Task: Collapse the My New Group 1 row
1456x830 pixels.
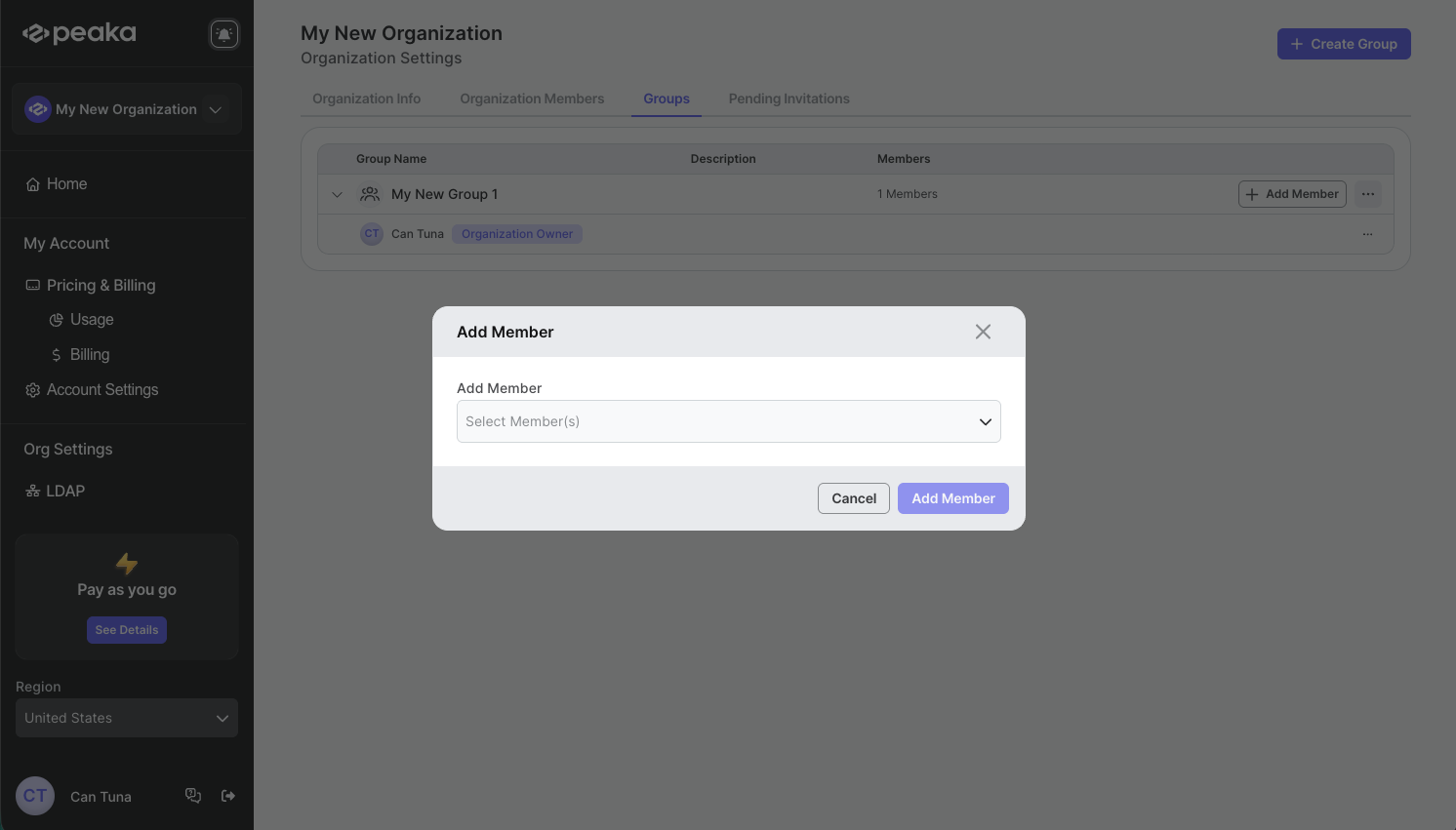Action: tap(337, 194)
